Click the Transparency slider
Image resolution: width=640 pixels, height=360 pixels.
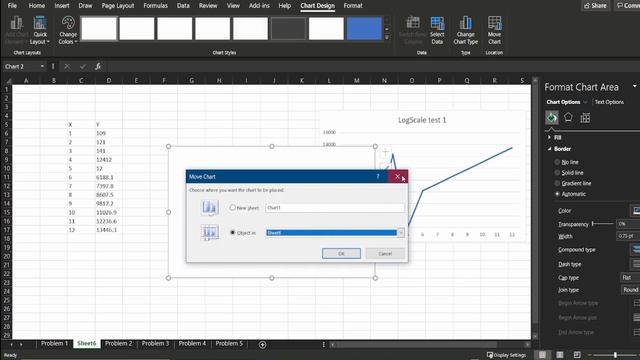click(602, 224)
